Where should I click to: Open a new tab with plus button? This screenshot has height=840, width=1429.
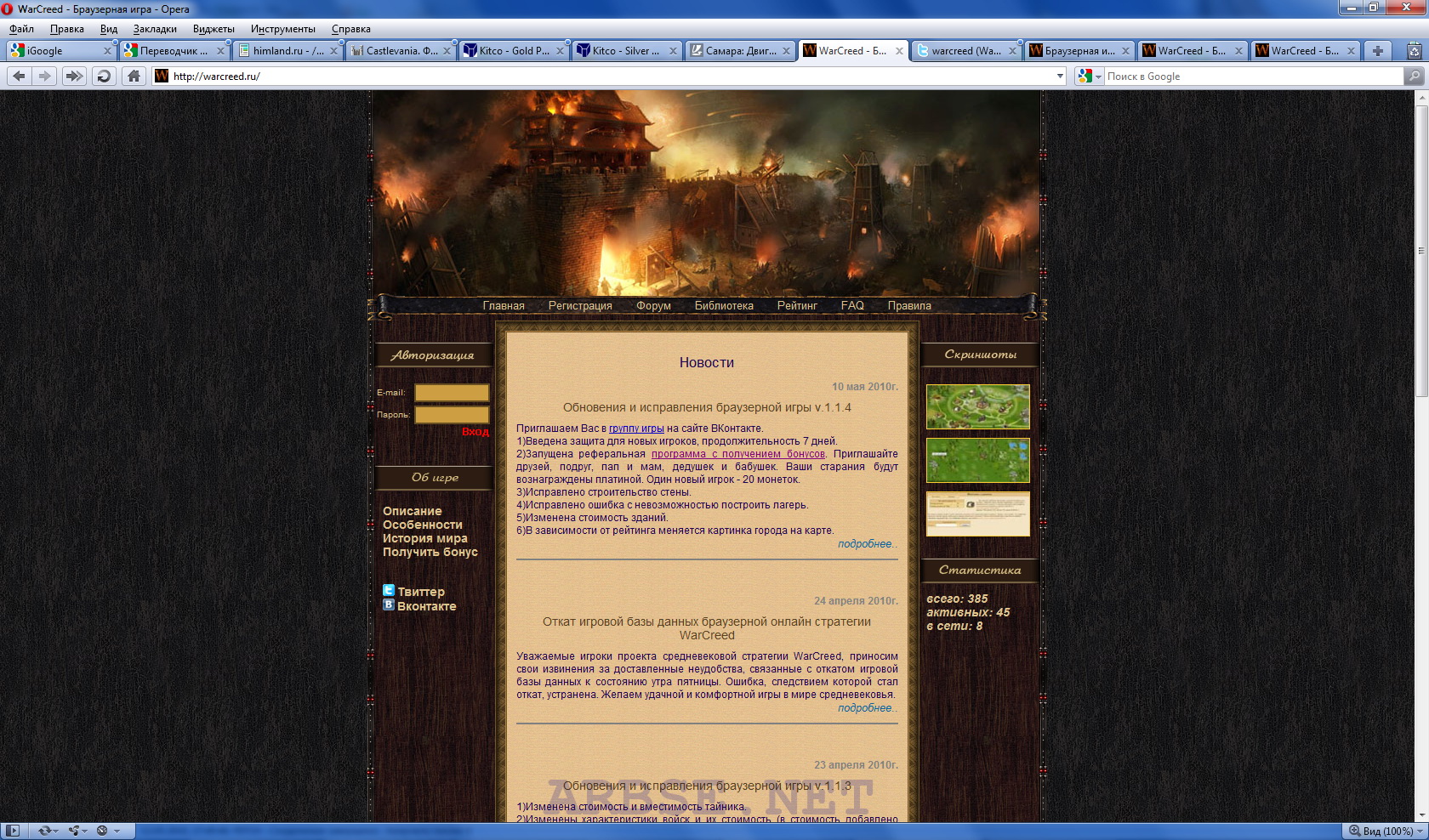1377,51
